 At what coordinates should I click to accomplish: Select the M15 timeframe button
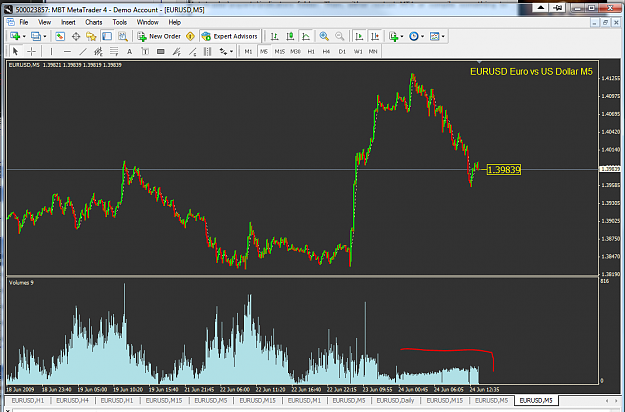279,51
